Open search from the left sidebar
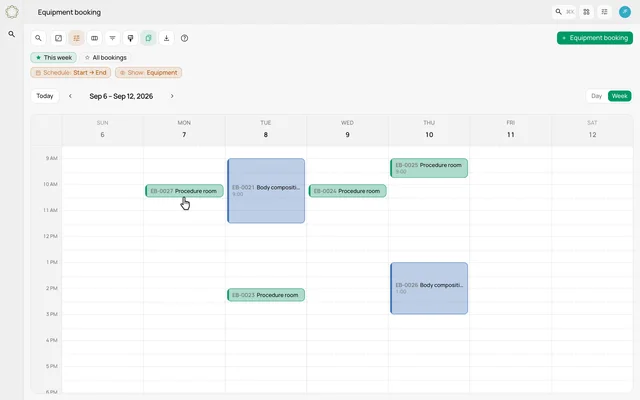This screenshot has height=400, width=640. coord(12,34)
